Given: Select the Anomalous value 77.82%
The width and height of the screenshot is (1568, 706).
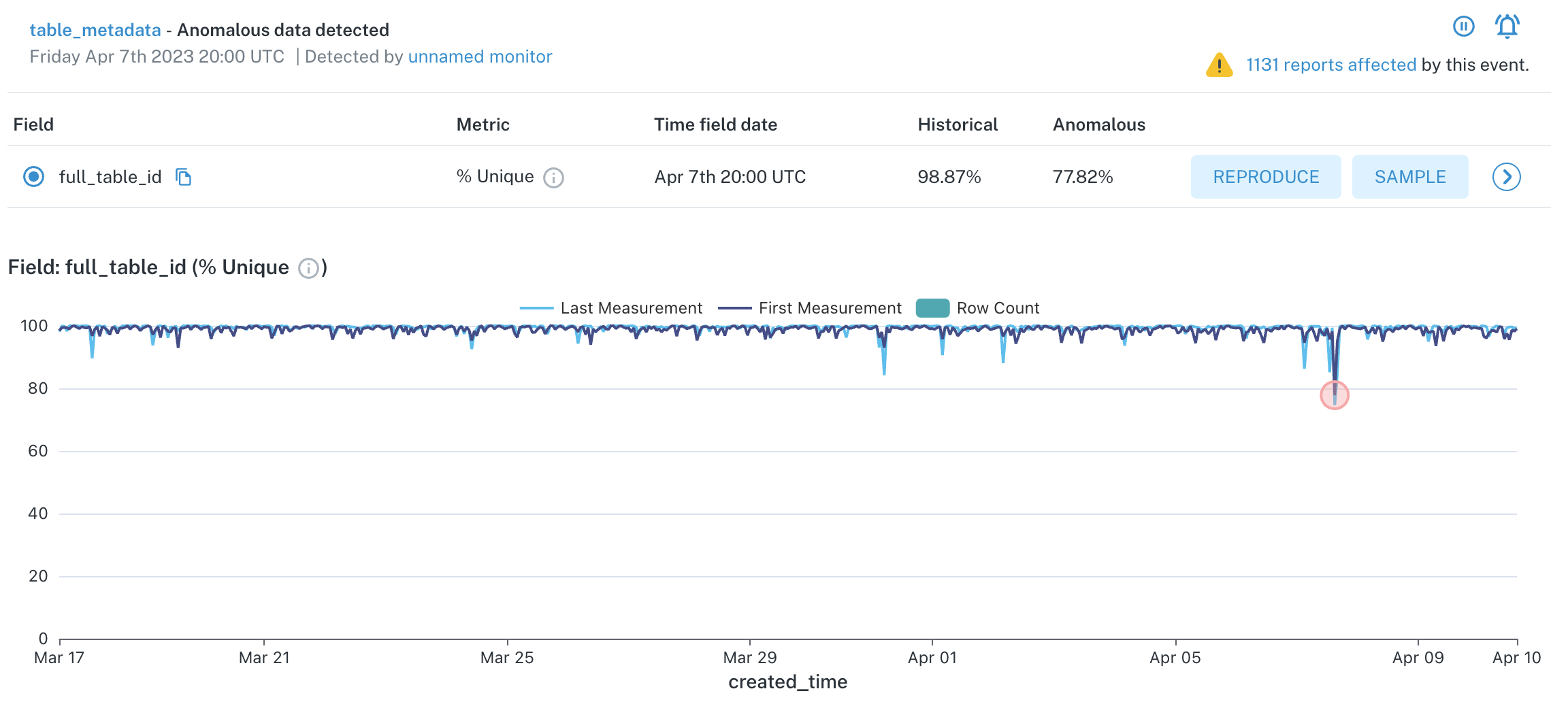Looking at the screenshot, I should (x=1083, y=177).
